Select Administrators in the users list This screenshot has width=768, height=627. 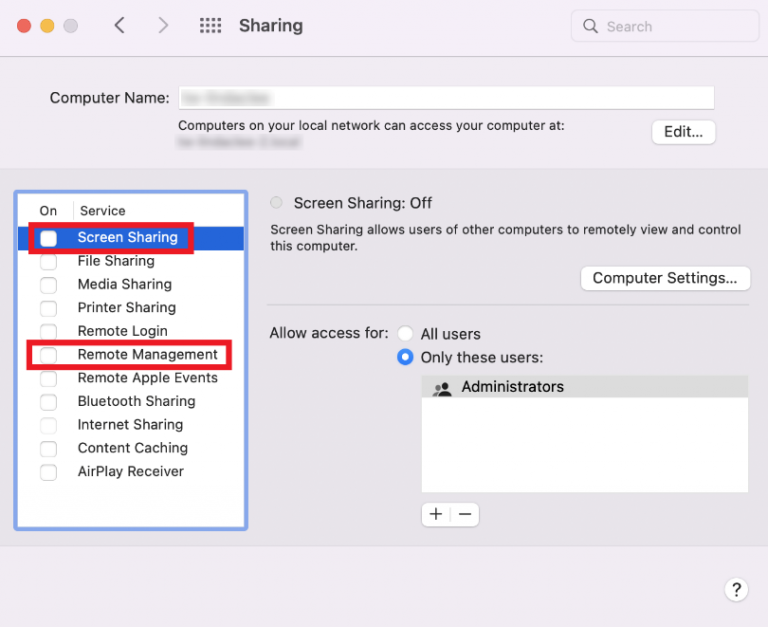coord(512,387)
